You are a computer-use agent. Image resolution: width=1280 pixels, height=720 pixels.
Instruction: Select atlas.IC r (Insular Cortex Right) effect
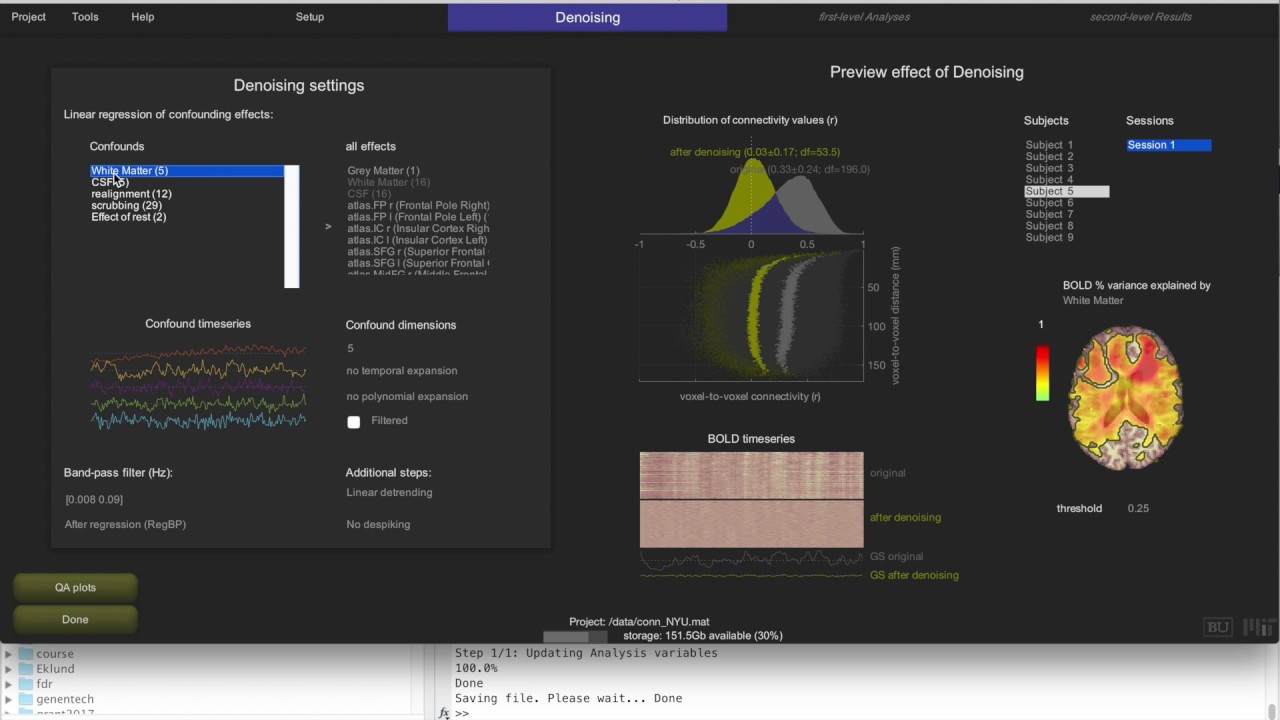coord(418,229)
